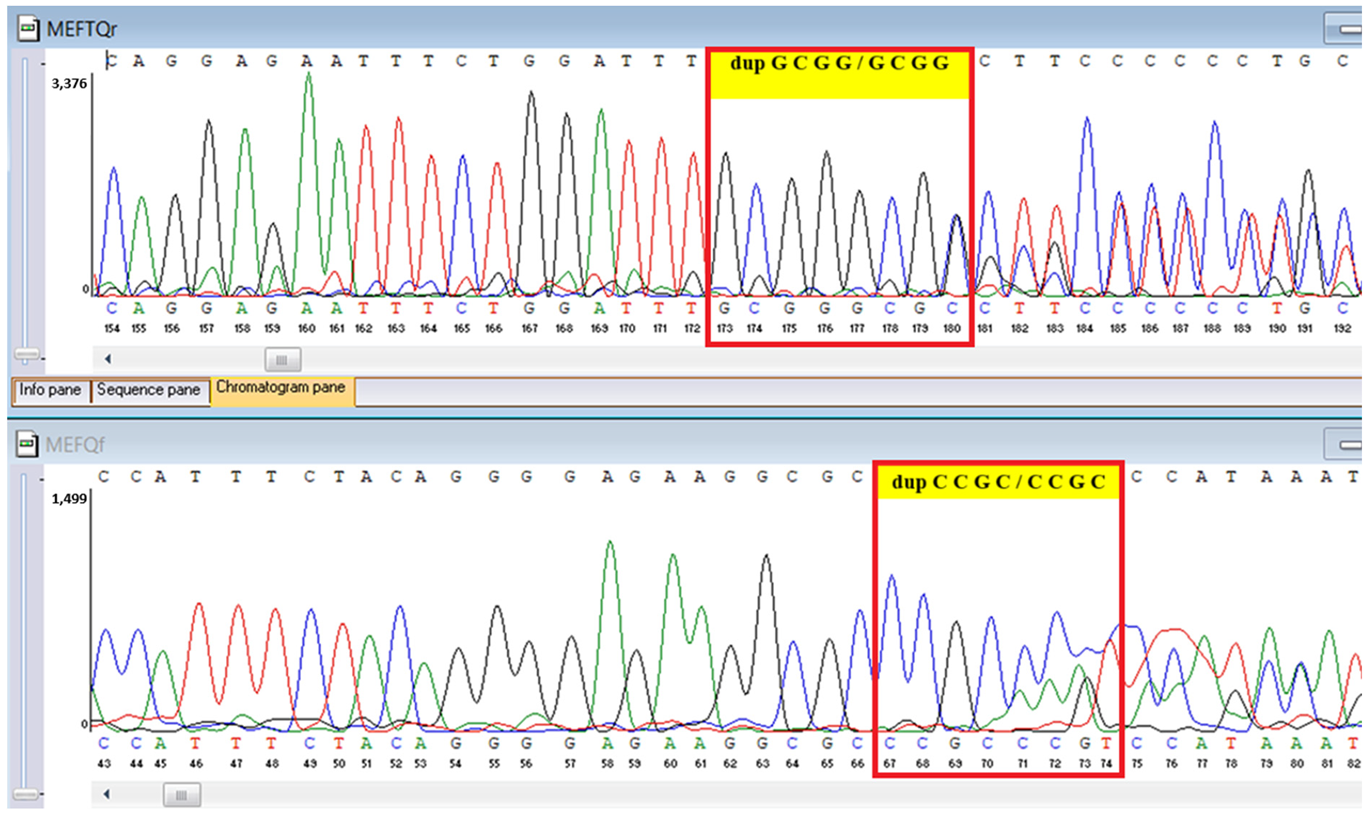The image size is (1367, 814).
Task: Click position number 65 in MEFQf
Action: click(827, 764)
